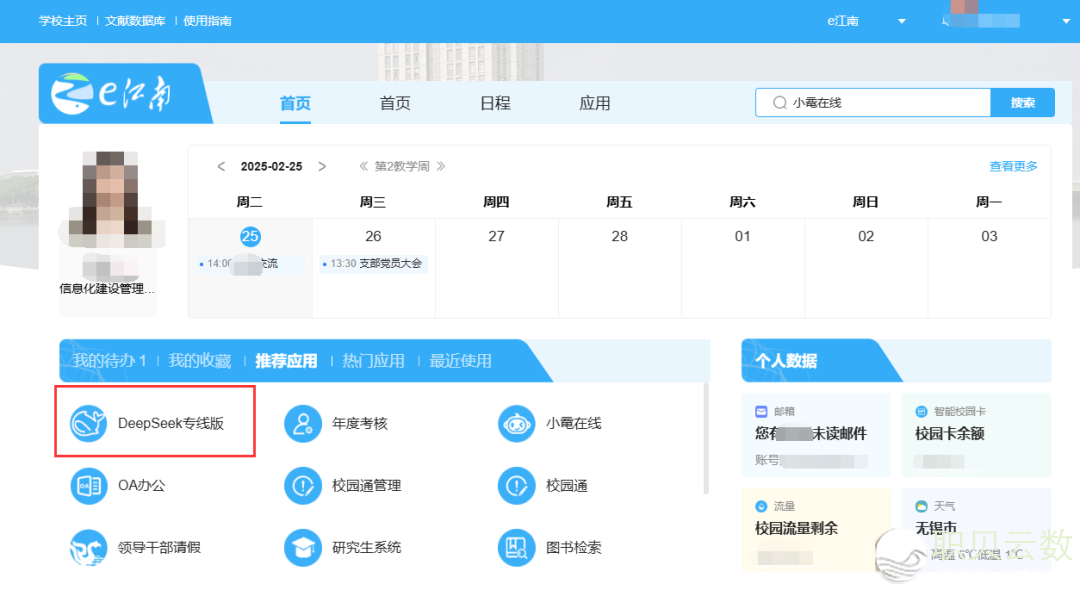Open the 未读邮件 card
This screenshot has height=590, width=1080.
point(816,435)
